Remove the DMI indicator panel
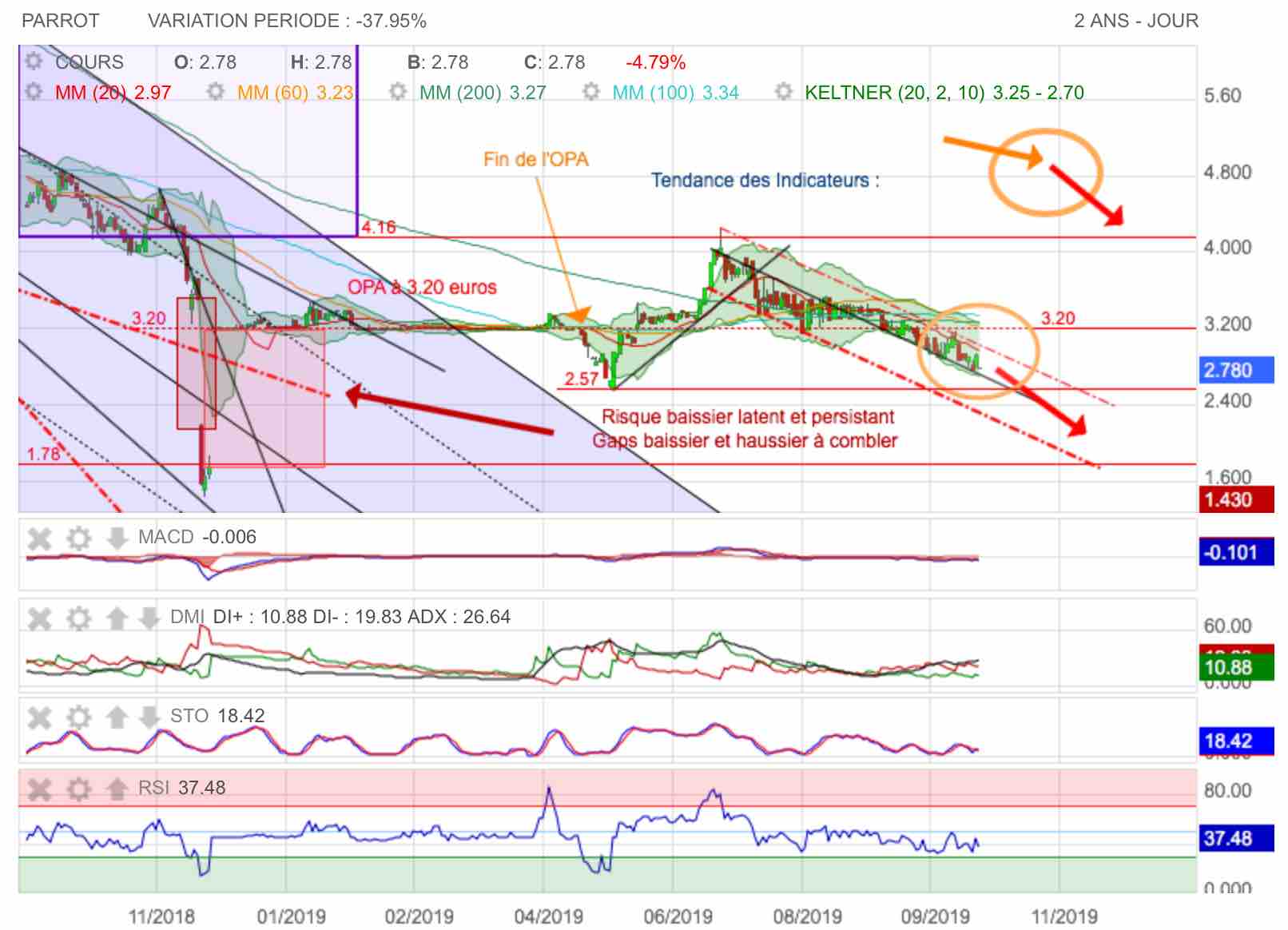Screen dimensions: 1288x930 (x=39, y=618)
